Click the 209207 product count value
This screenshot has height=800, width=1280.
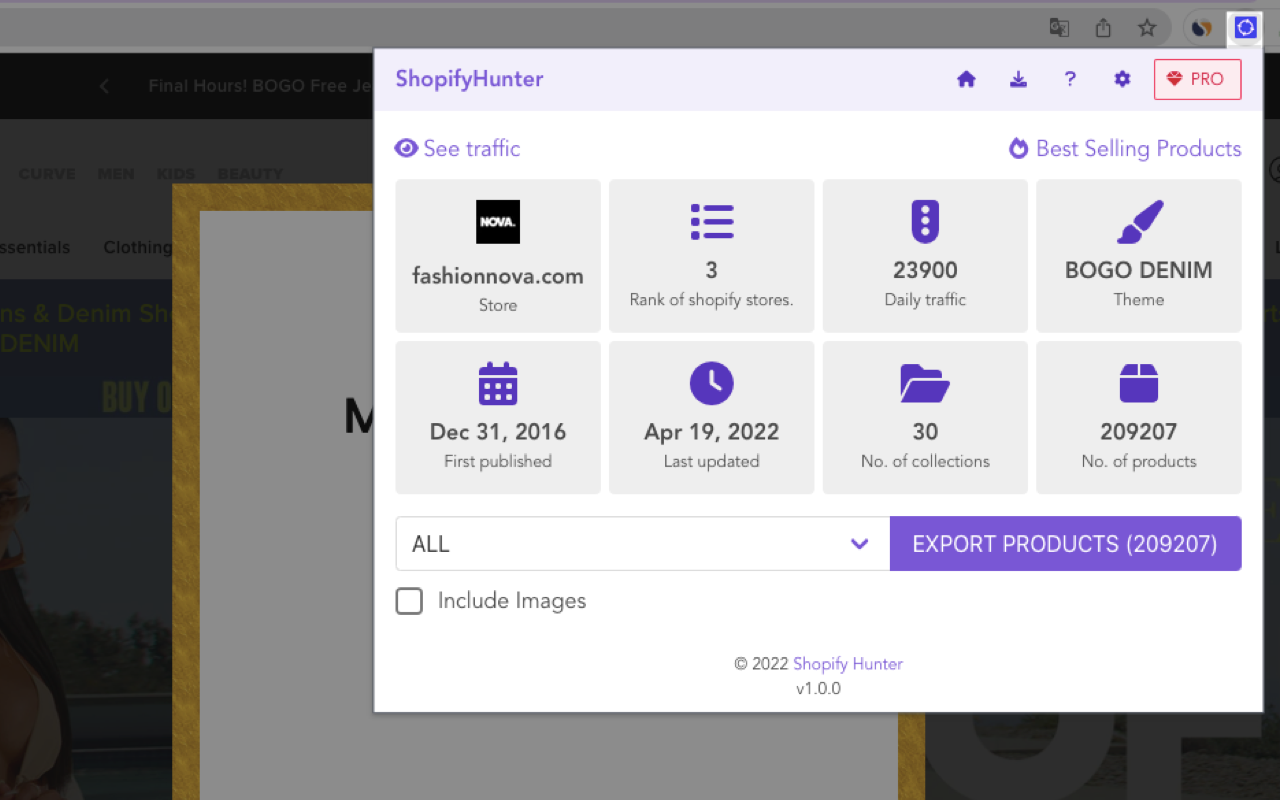[x=1139, y=432]
